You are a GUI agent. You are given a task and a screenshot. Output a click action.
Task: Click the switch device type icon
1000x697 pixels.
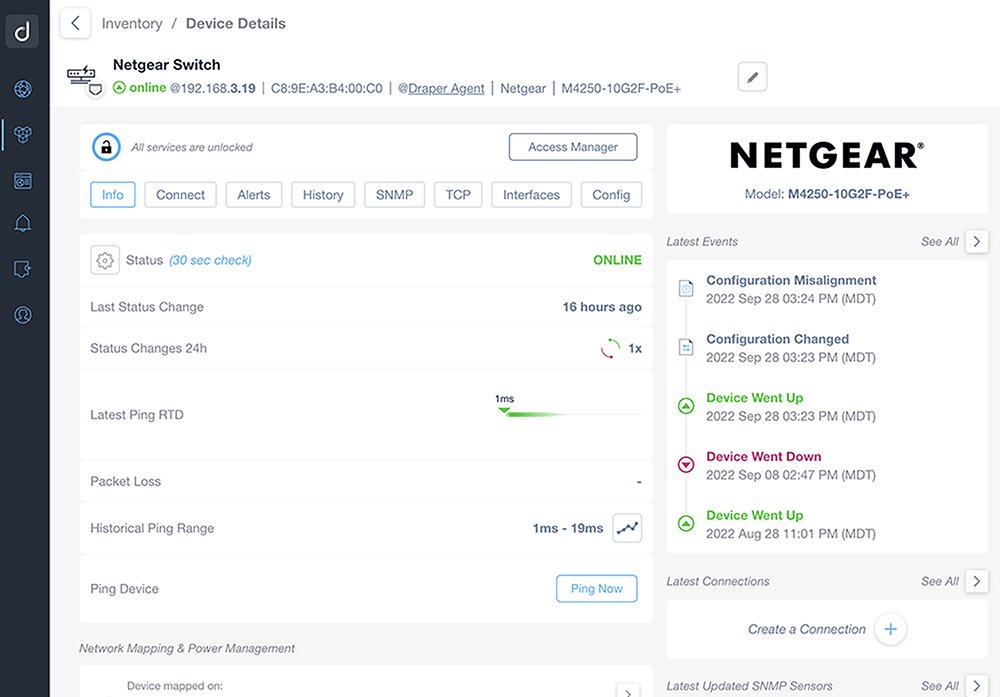(x=81, y=74)
